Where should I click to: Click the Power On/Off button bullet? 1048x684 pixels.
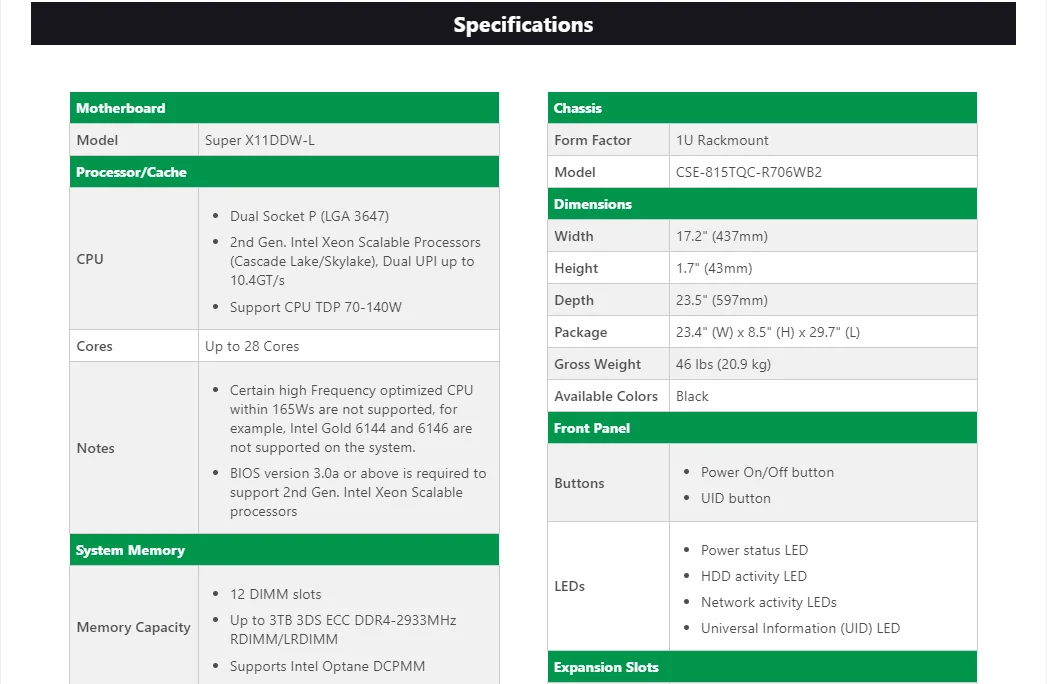click(767, 473)
